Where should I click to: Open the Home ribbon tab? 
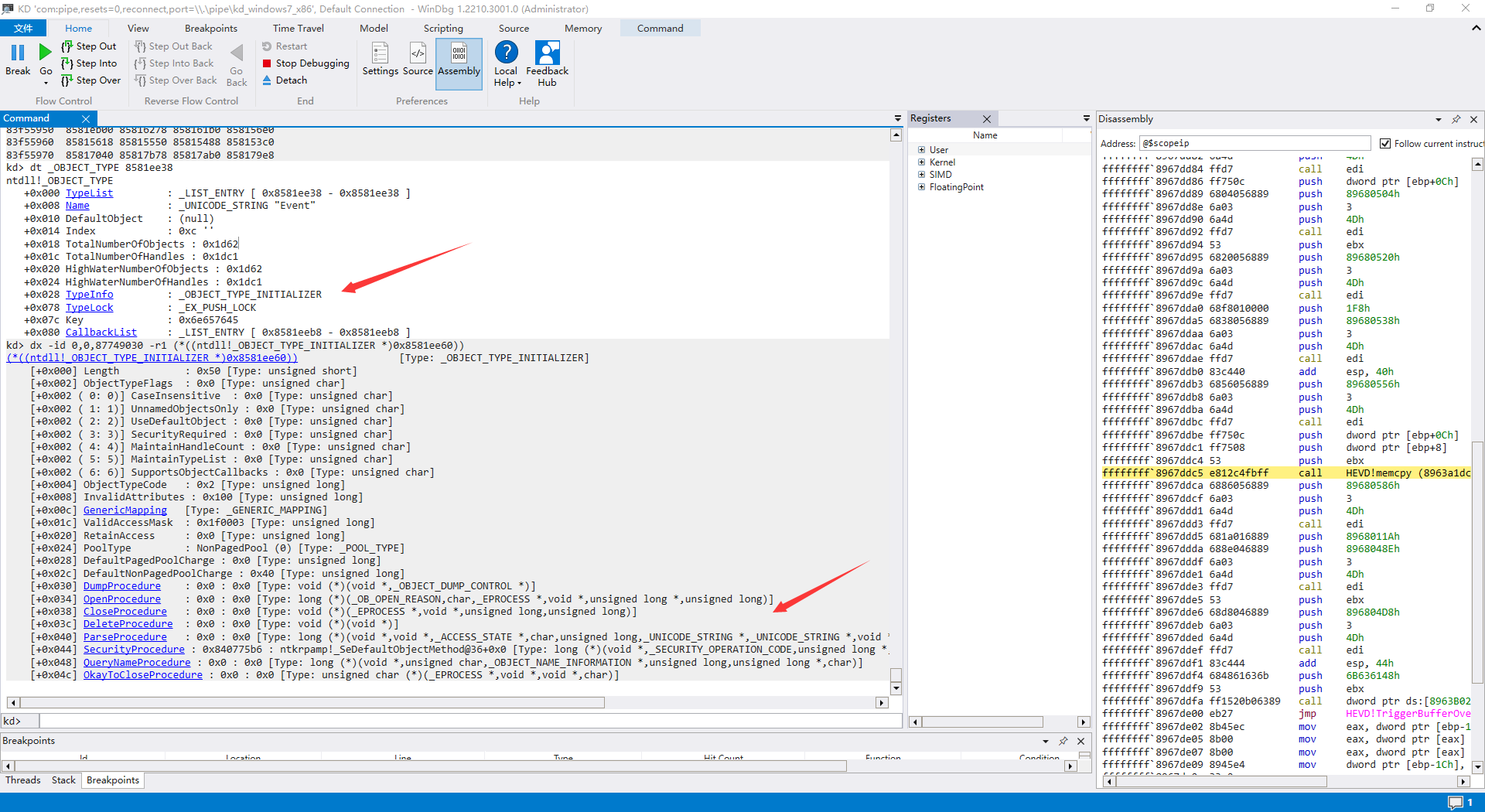[78, 29]
